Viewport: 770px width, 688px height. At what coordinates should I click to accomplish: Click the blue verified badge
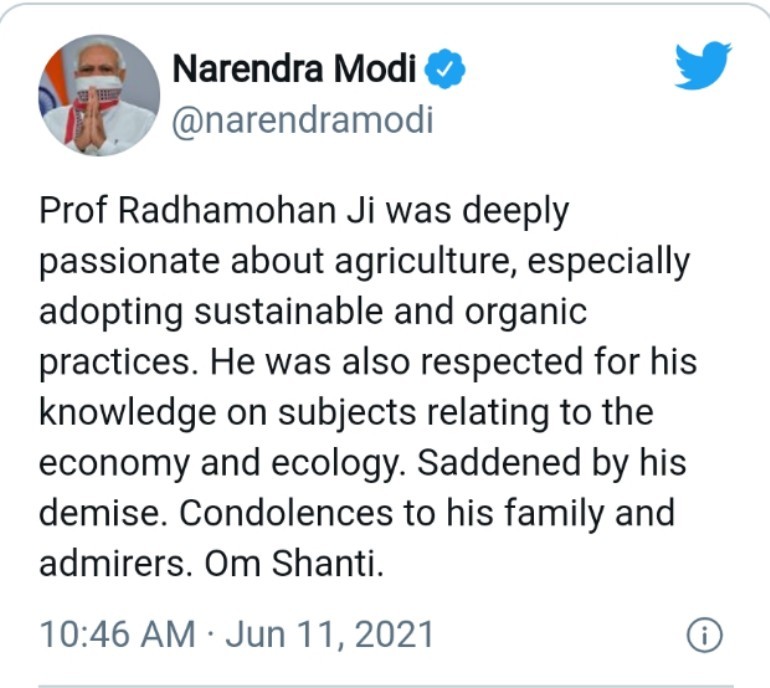click(446, 70)
